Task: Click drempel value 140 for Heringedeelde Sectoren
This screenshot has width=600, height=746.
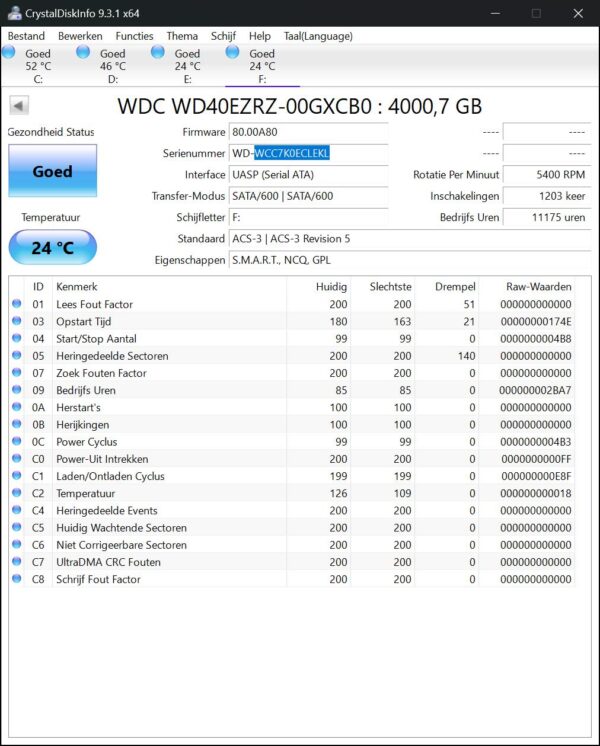Action: (x=467, y=355)
